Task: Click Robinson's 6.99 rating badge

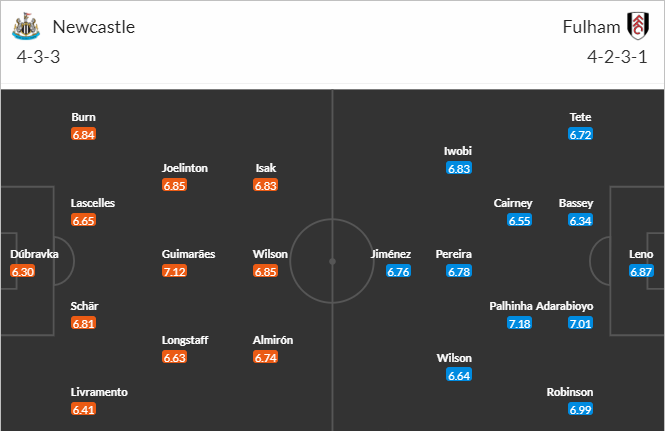Action: click(x=581, y=411)
